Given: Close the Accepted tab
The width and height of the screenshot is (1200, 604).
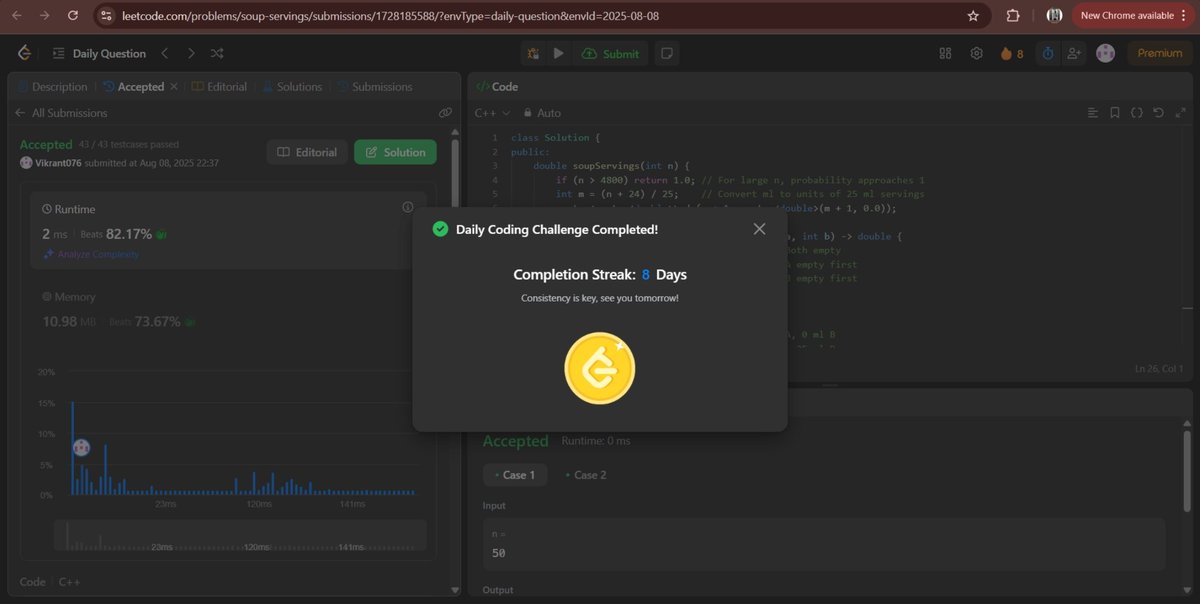Looking at the screenshot, I should point(174,87).
